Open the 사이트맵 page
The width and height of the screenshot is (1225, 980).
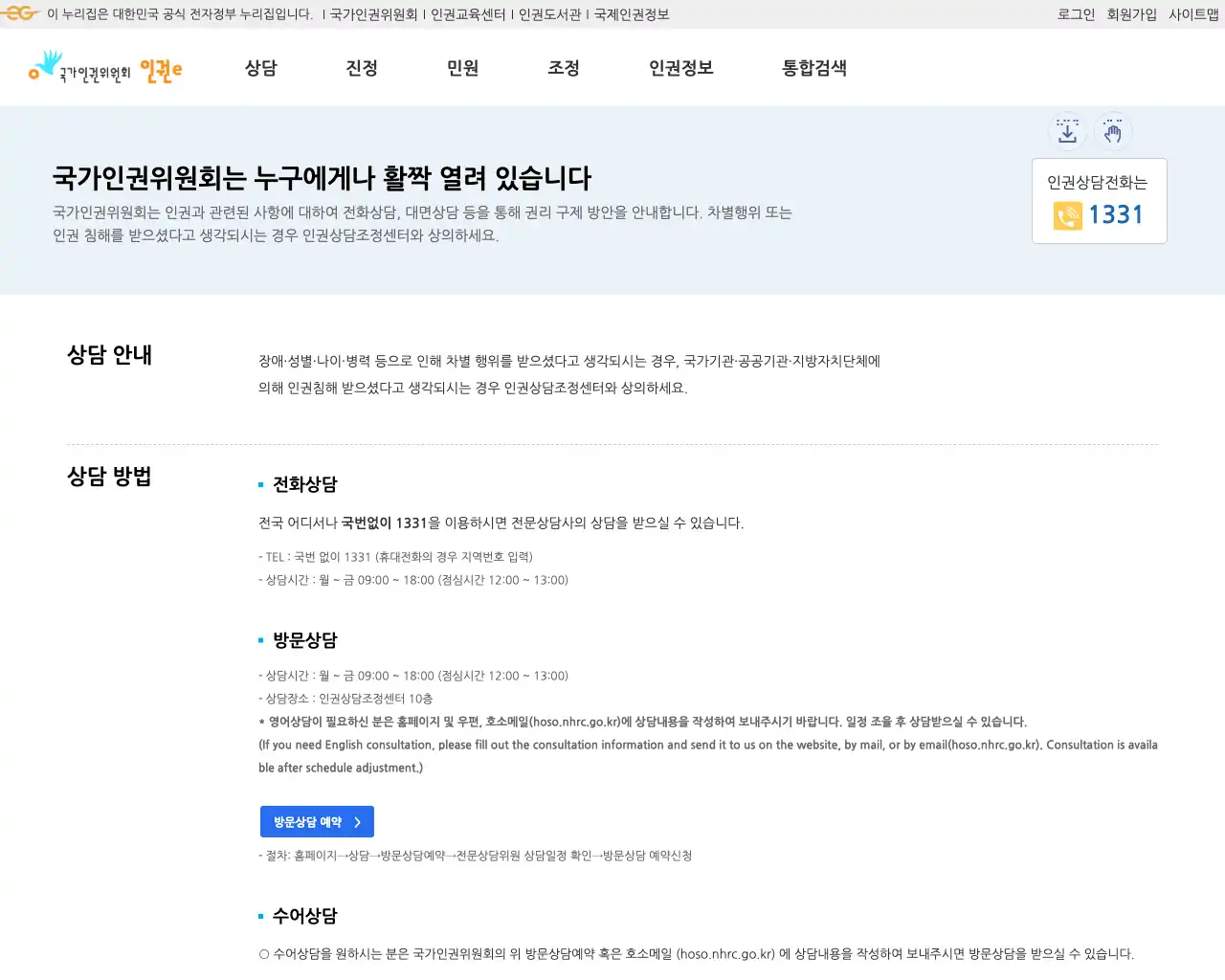click(x=1193, y=13)
